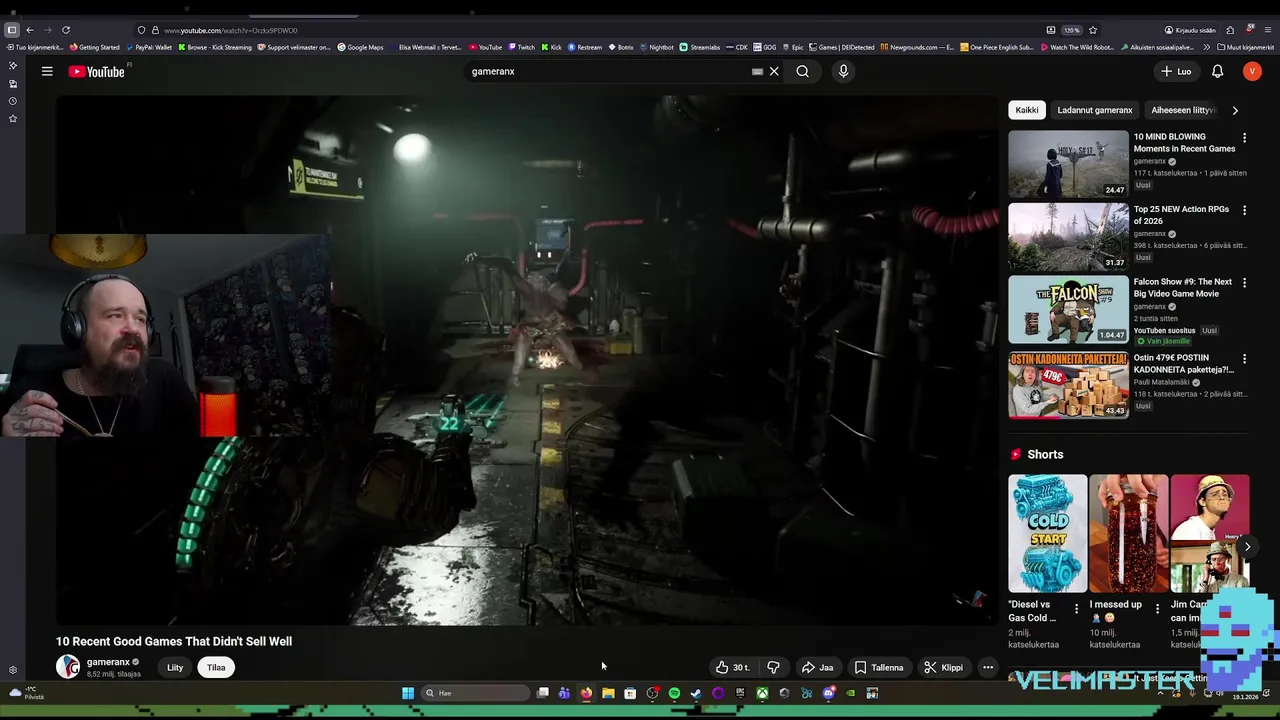Open Top 25 NEW Action RPGs thumbnail
1280x720 pixels.
1068,237
